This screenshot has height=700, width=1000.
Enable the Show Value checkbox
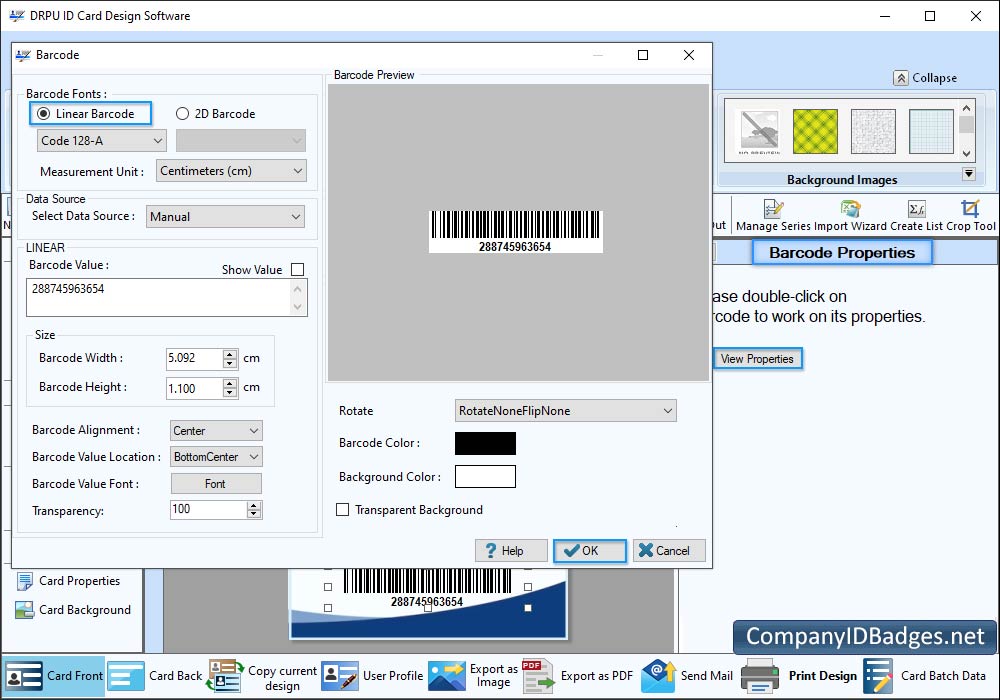click(297, 270)
